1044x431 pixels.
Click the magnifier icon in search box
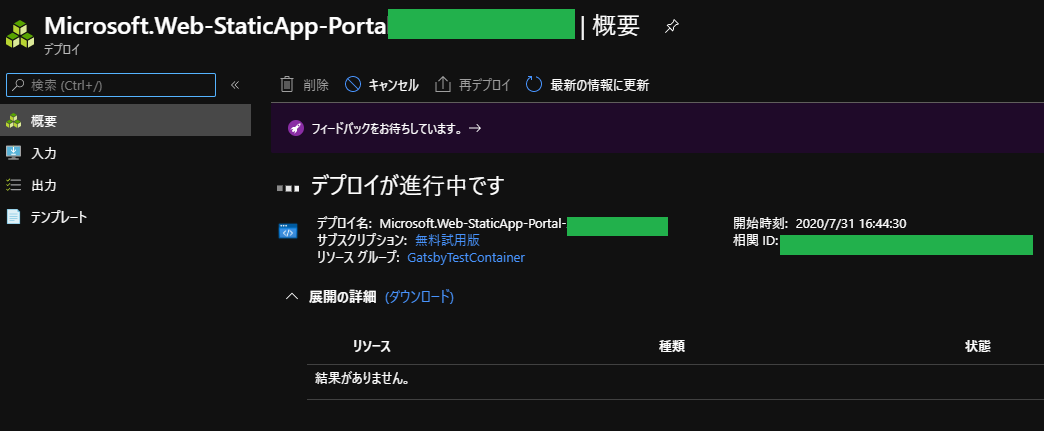[x=18, y=85]
